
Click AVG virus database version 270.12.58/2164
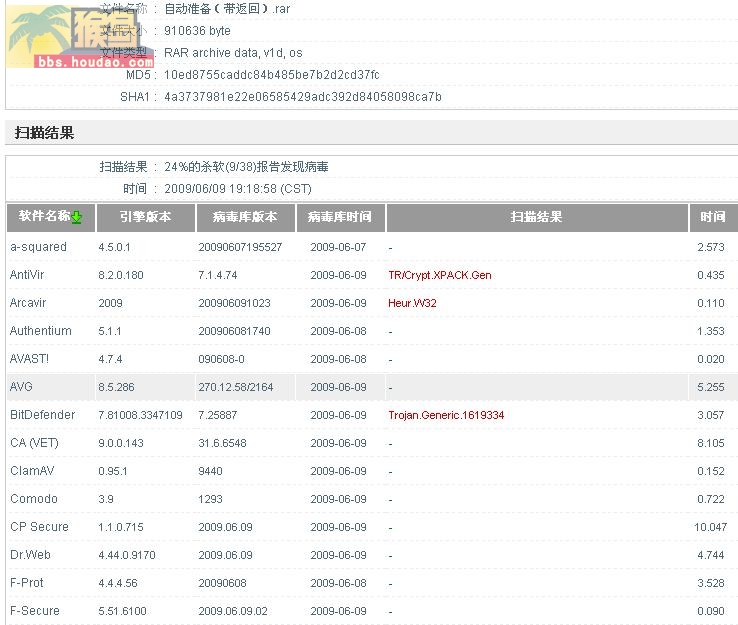(236, 387)
